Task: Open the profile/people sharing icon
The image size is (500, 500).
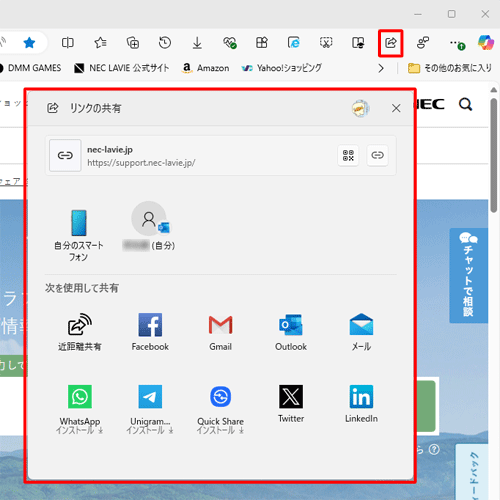Action: coord(423,43)
